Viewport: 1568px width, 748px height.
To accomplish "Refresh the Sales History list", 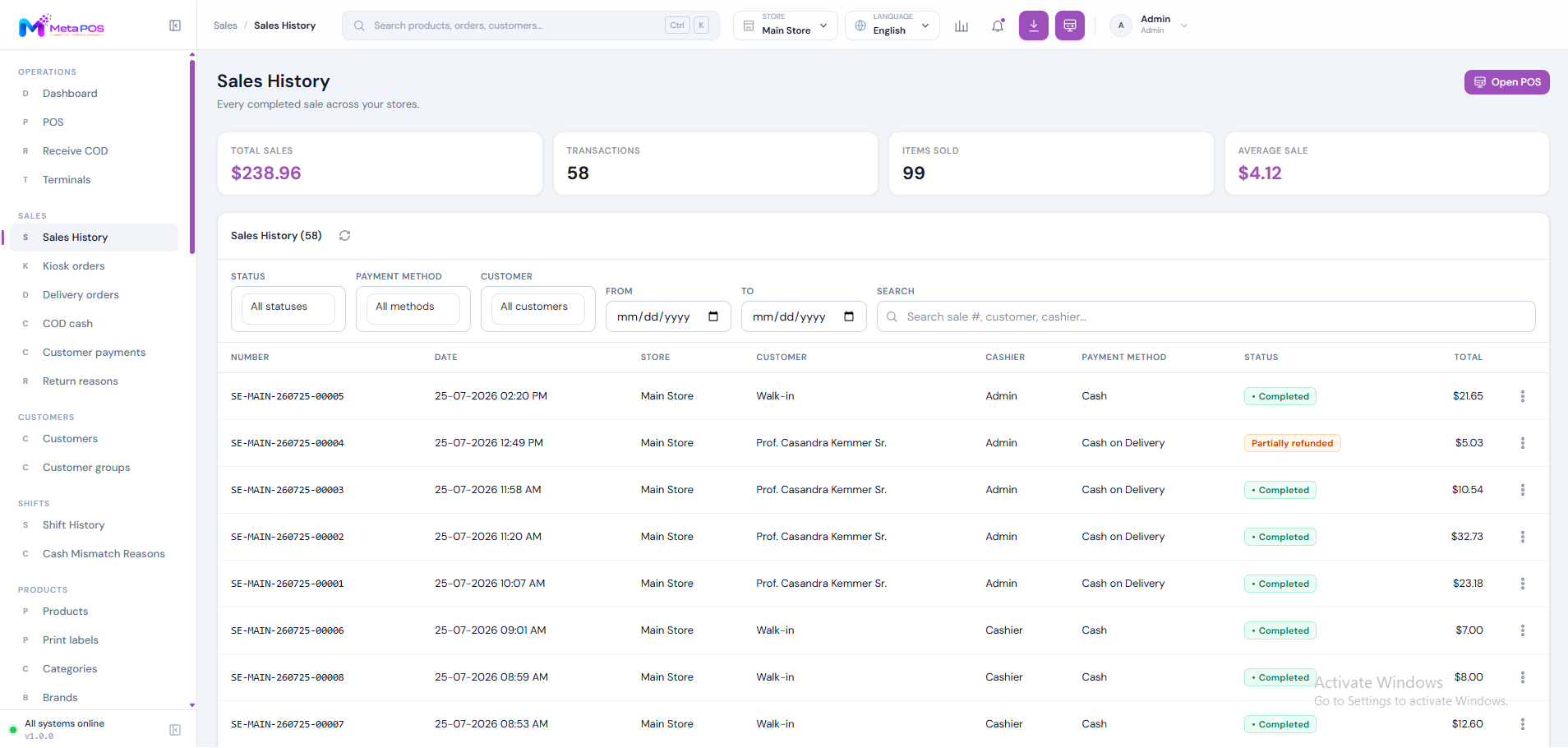I will coord(345,236).
